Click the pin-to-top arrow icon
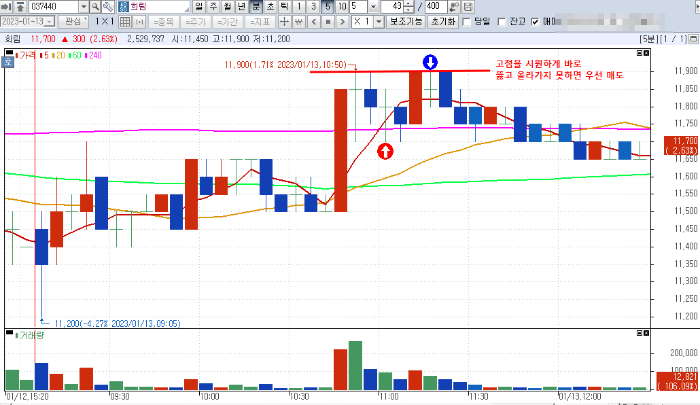The height and width of the screenshot is (405, 700). [x=21, y=7]
